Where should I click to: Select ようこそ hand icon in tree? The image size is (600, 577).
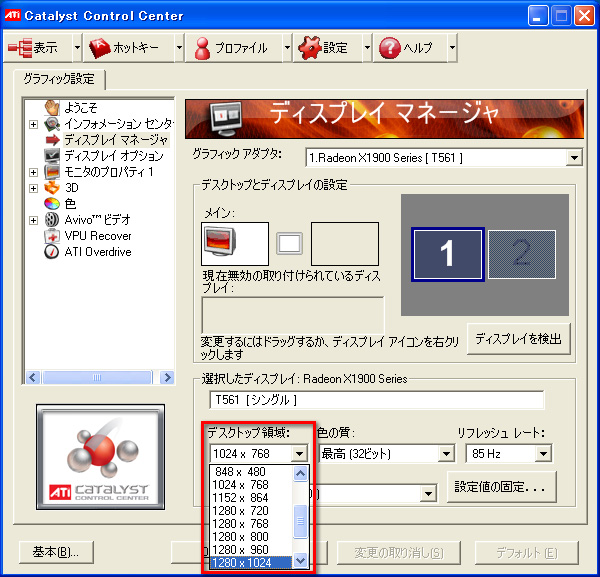click(52, 108)
